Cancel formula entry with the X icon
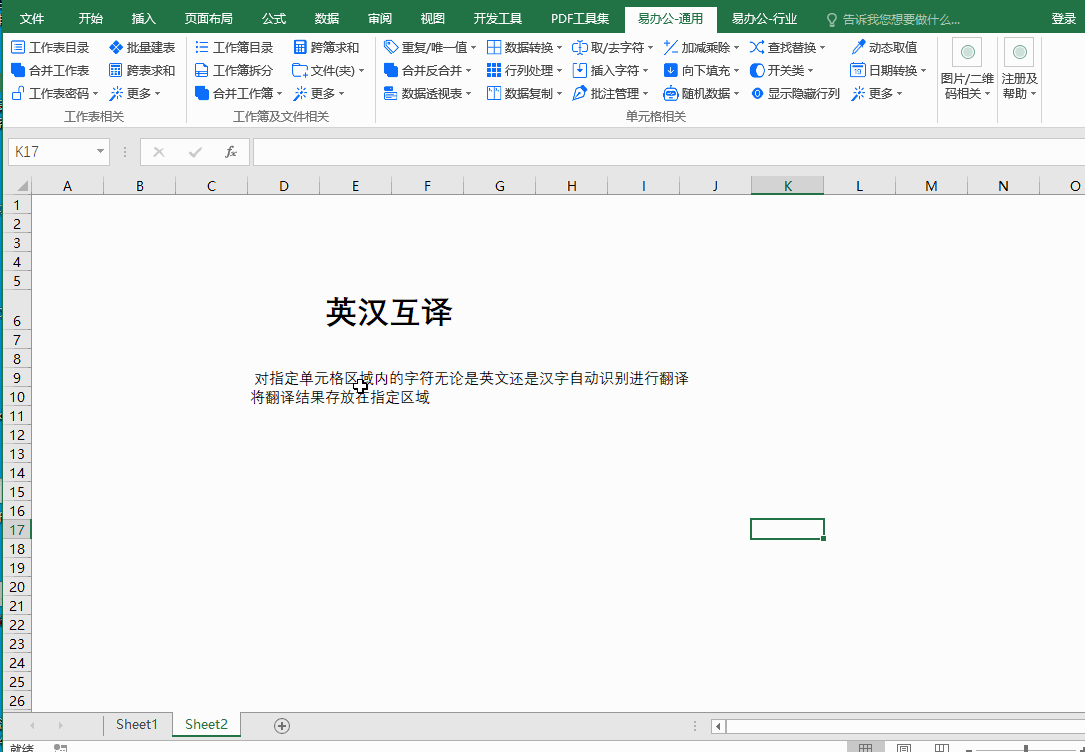The height and width of the screenshot is (752, 1085). click(x=159, y=152)
